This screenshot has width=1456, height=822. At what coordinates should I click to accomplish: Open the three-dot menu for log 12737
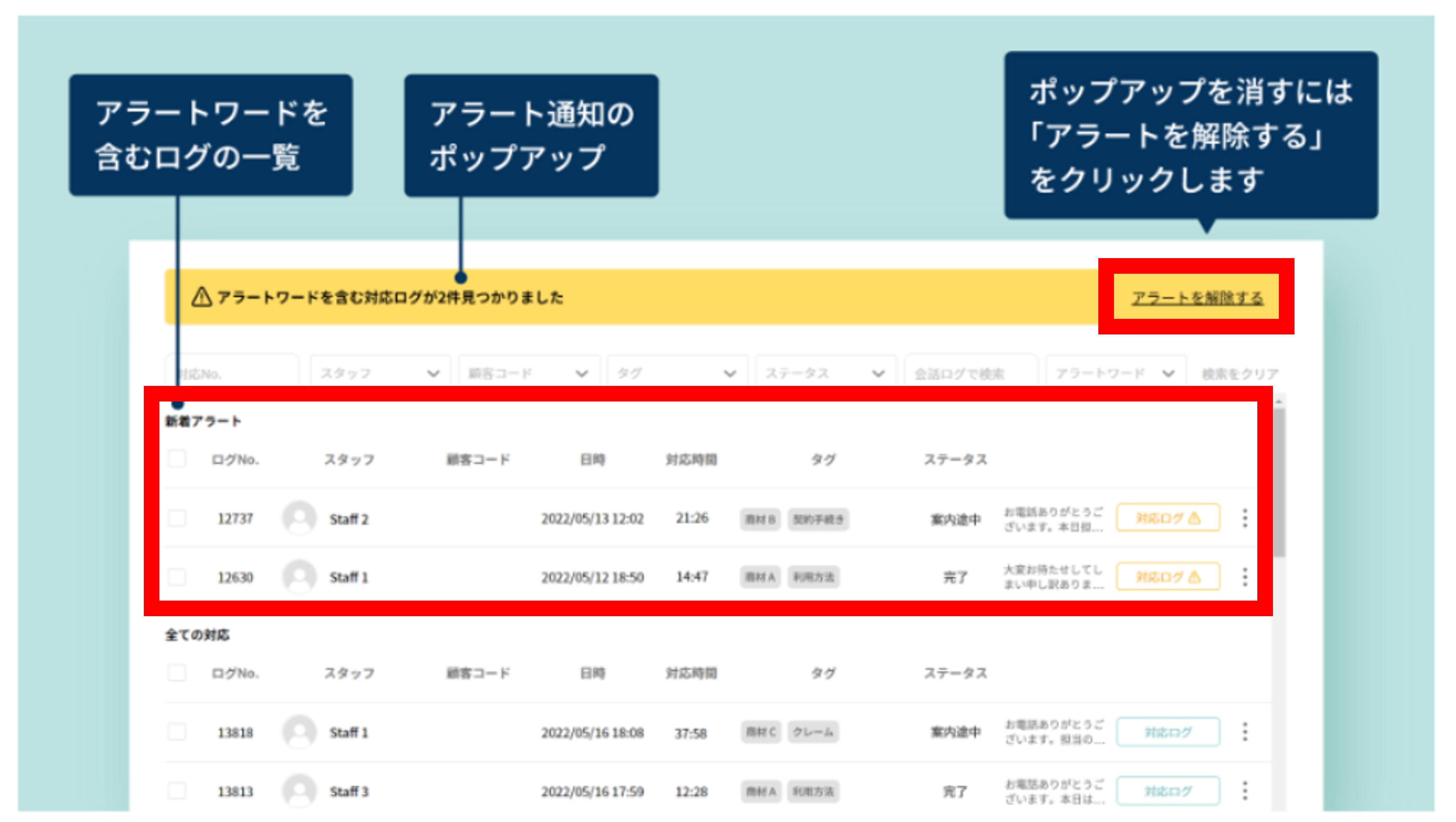1245,518
